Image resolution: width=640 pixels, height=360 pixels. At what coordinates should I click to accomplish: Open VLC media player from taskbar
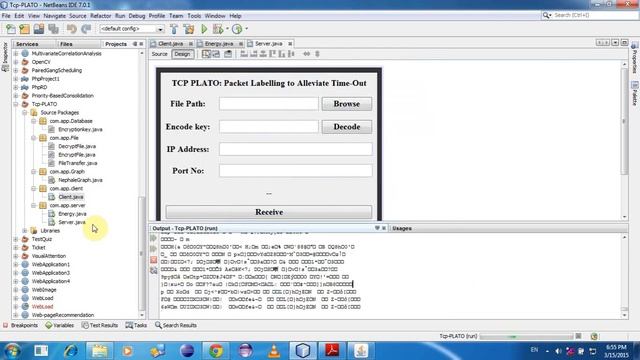coord(274,351)
